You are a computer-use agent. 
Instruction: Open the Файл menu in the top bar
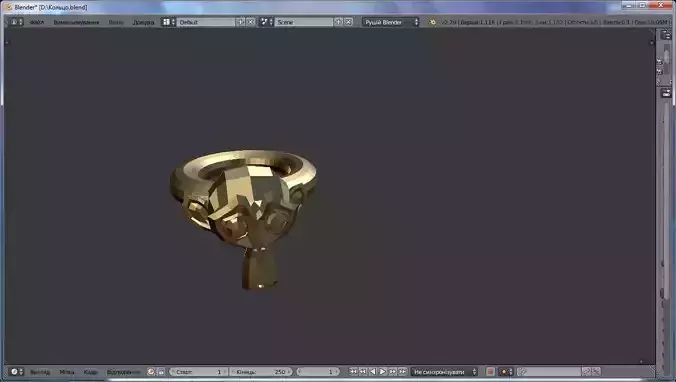click(x=37, y=22)
